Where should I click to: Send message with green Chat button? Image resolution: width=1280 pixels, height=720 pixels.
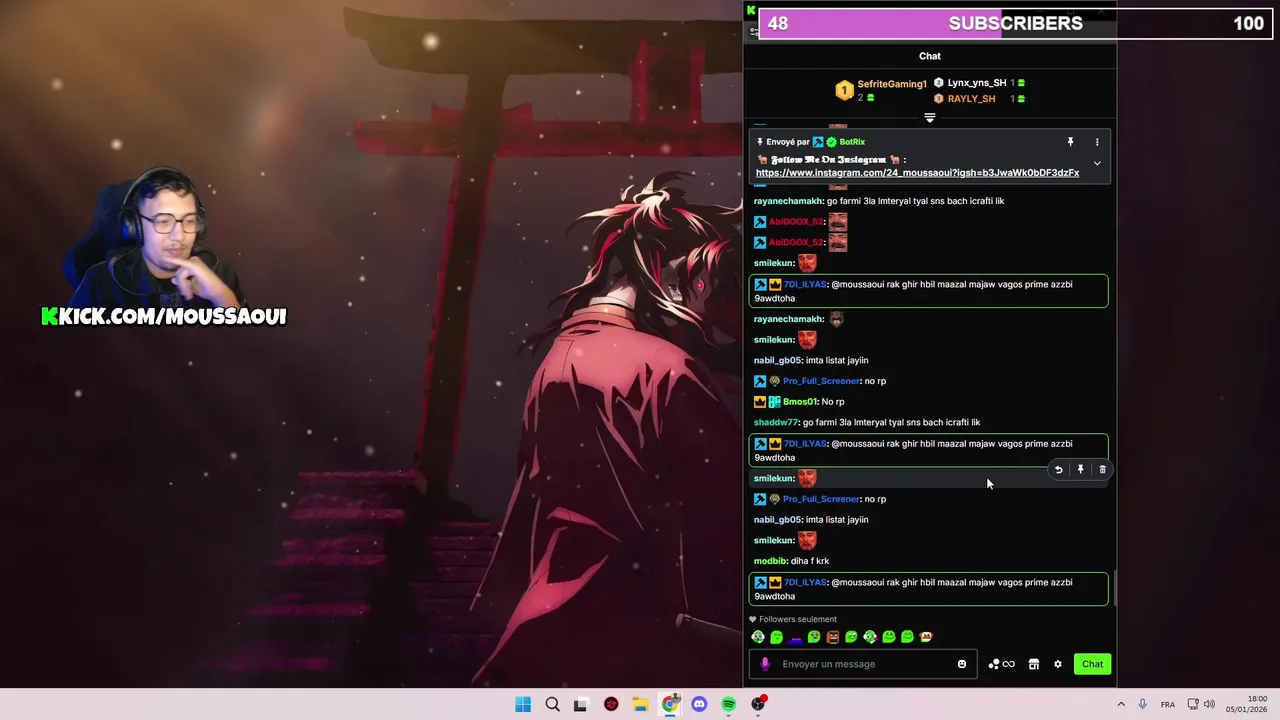(x=1092, y=664)
